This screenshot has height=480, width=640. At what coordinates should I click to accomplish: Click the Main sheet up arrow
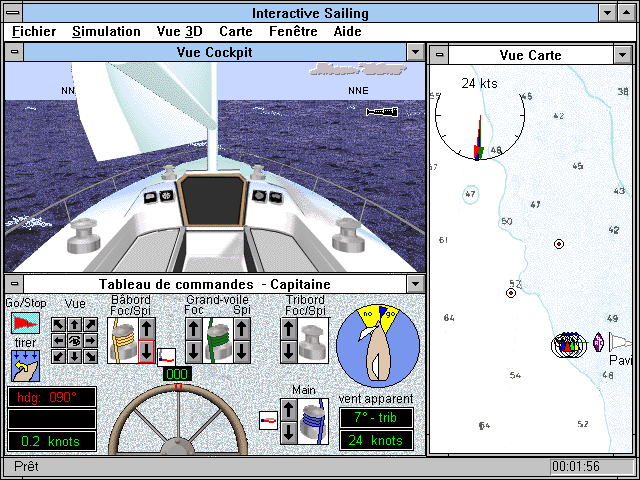289,410
